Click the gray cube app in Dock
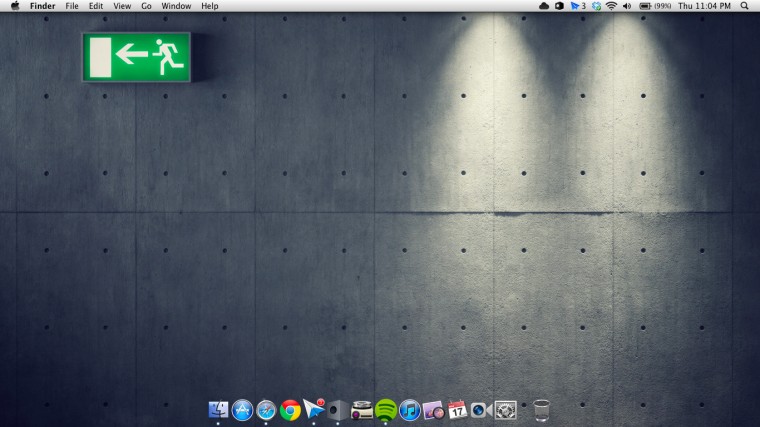 point(337,410)
